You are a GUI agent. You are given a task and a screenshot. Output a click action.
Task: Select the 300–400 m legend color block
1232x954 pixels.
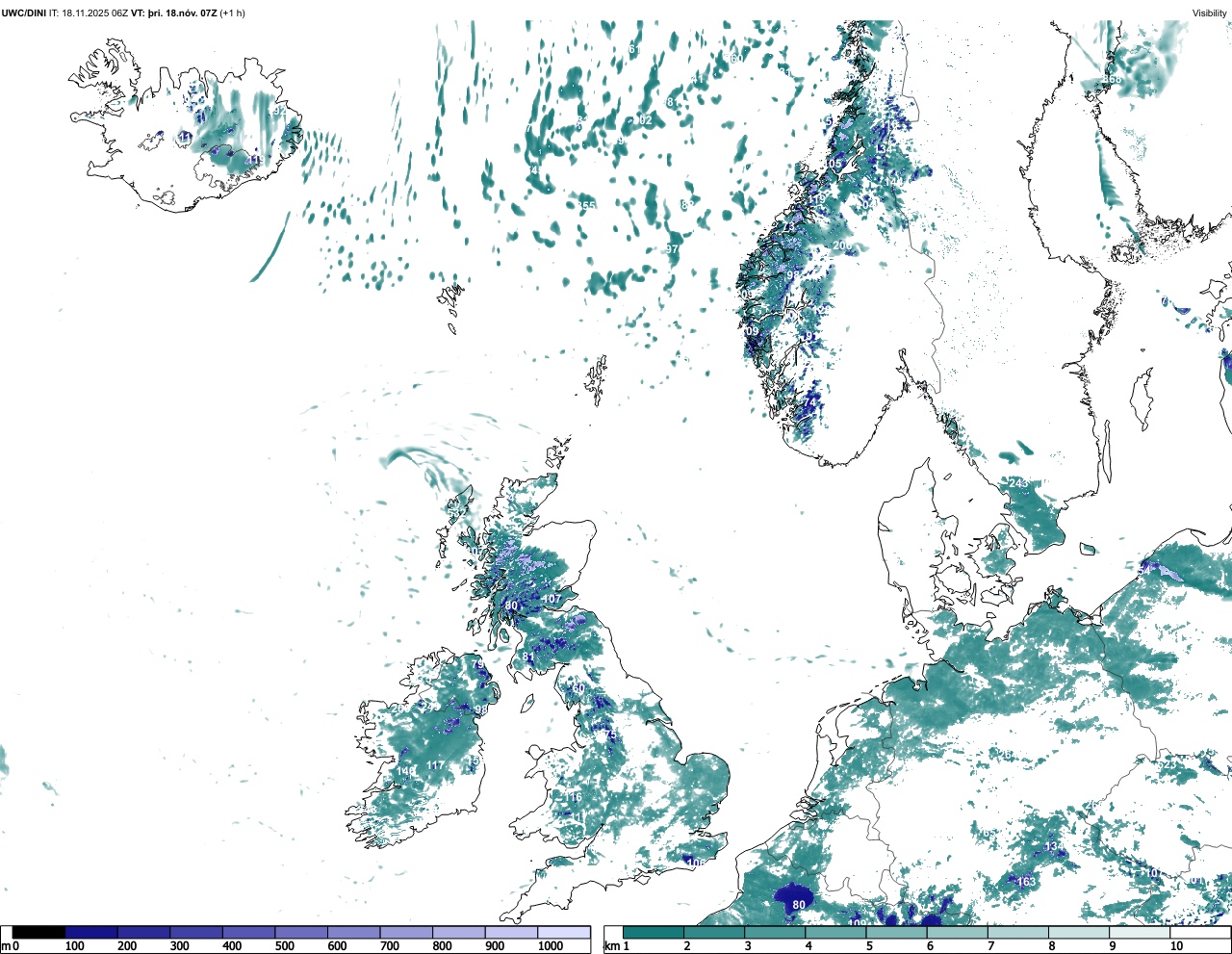(x=196, y=932)
